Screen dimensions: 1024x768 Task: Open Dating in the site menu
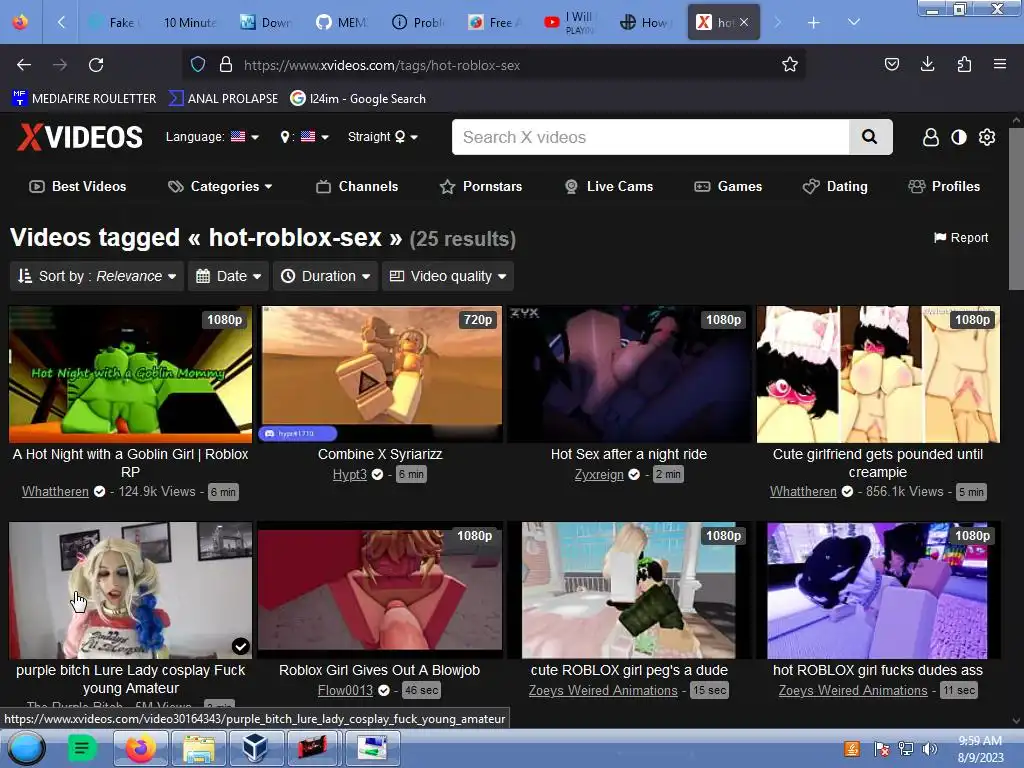point(835,187)
